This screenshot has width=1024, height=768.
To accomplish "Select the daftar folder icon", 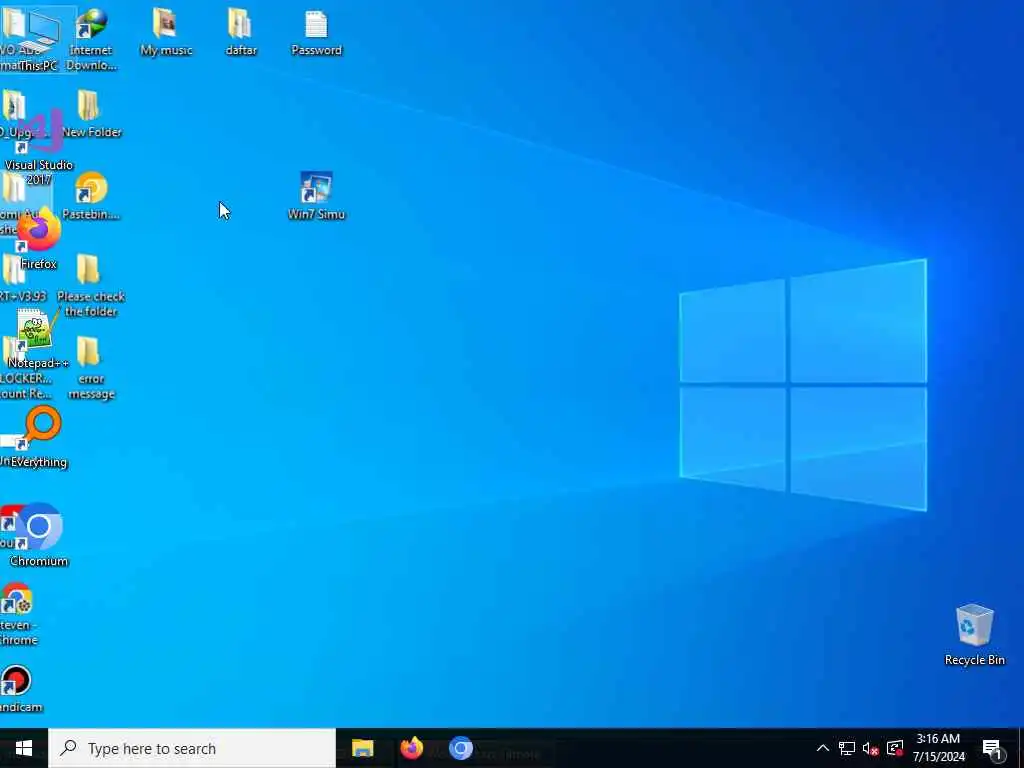I will pos(241,33).
